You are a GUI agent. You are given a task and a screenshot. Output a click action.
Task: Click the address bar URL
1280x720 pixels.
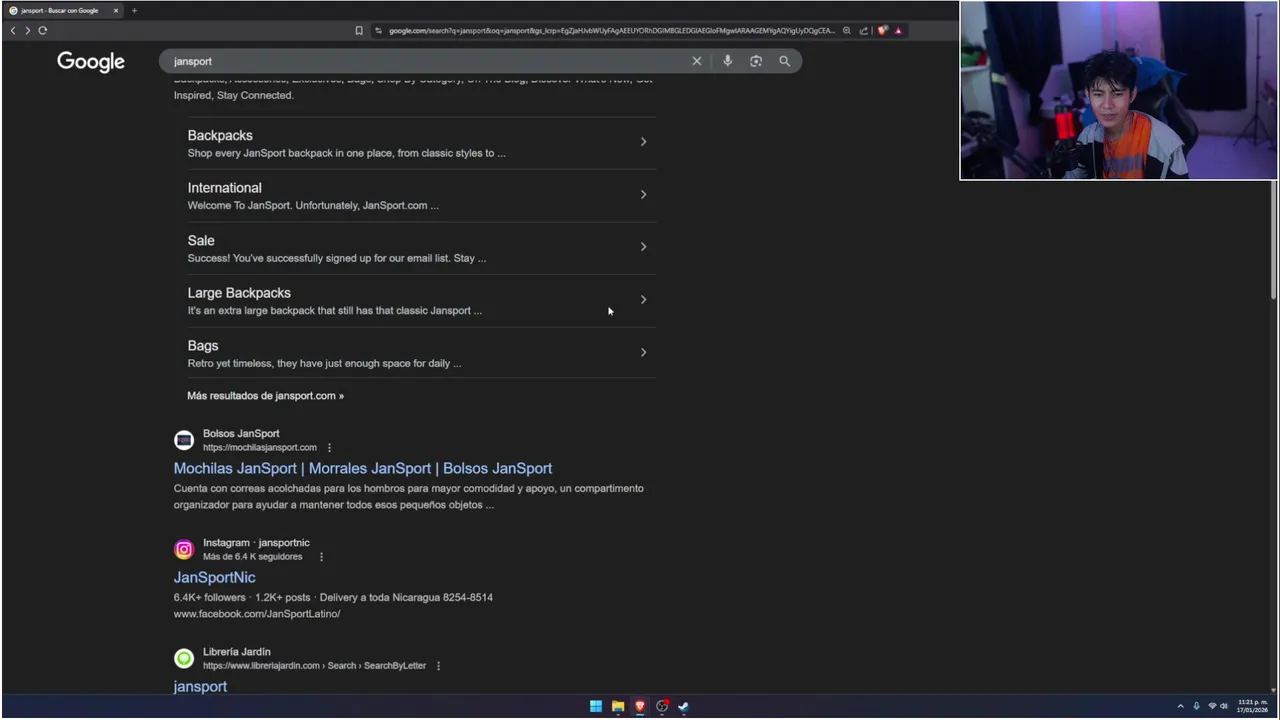[611, 30]
